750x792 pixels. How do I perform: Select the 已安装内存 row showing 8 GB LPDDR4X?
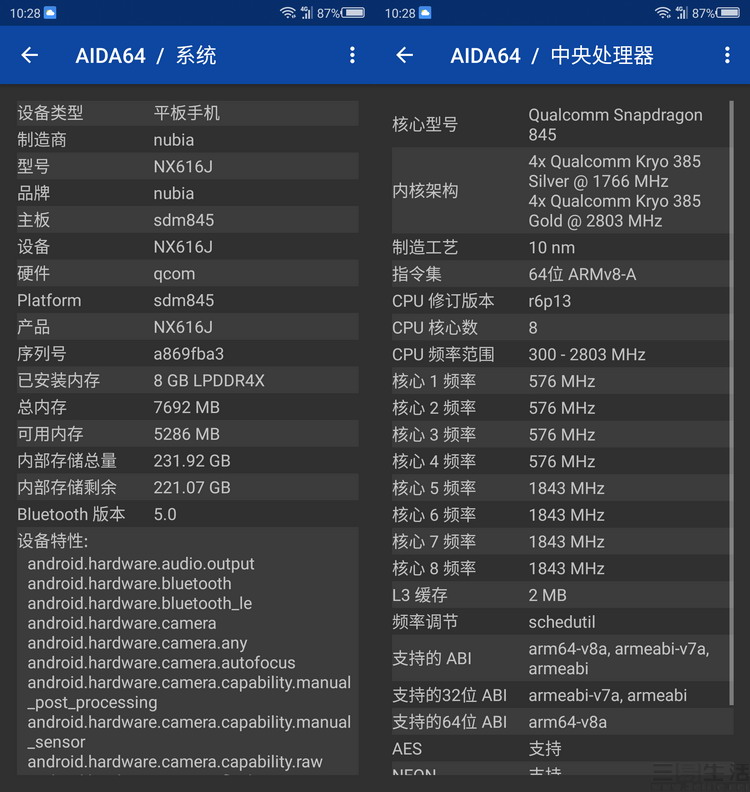tap(187, 381)
